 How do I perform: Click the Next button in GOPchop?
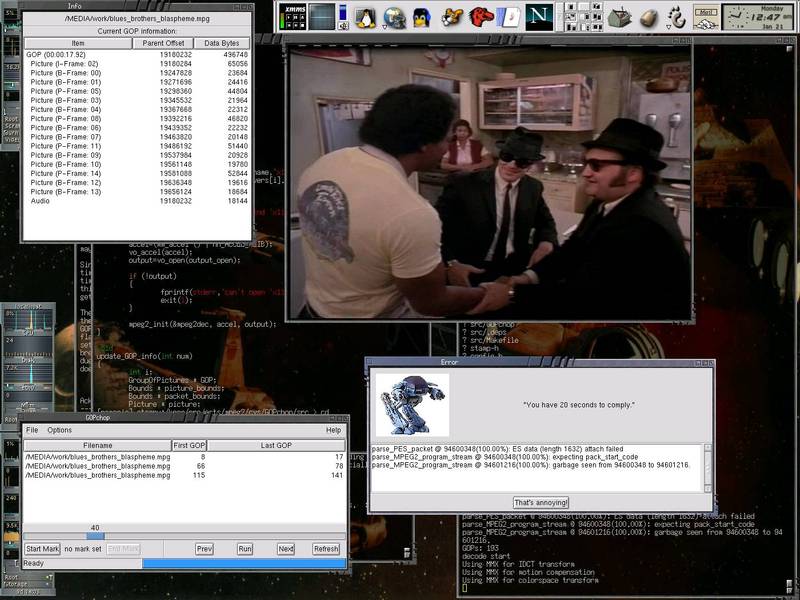click(286, 549)
